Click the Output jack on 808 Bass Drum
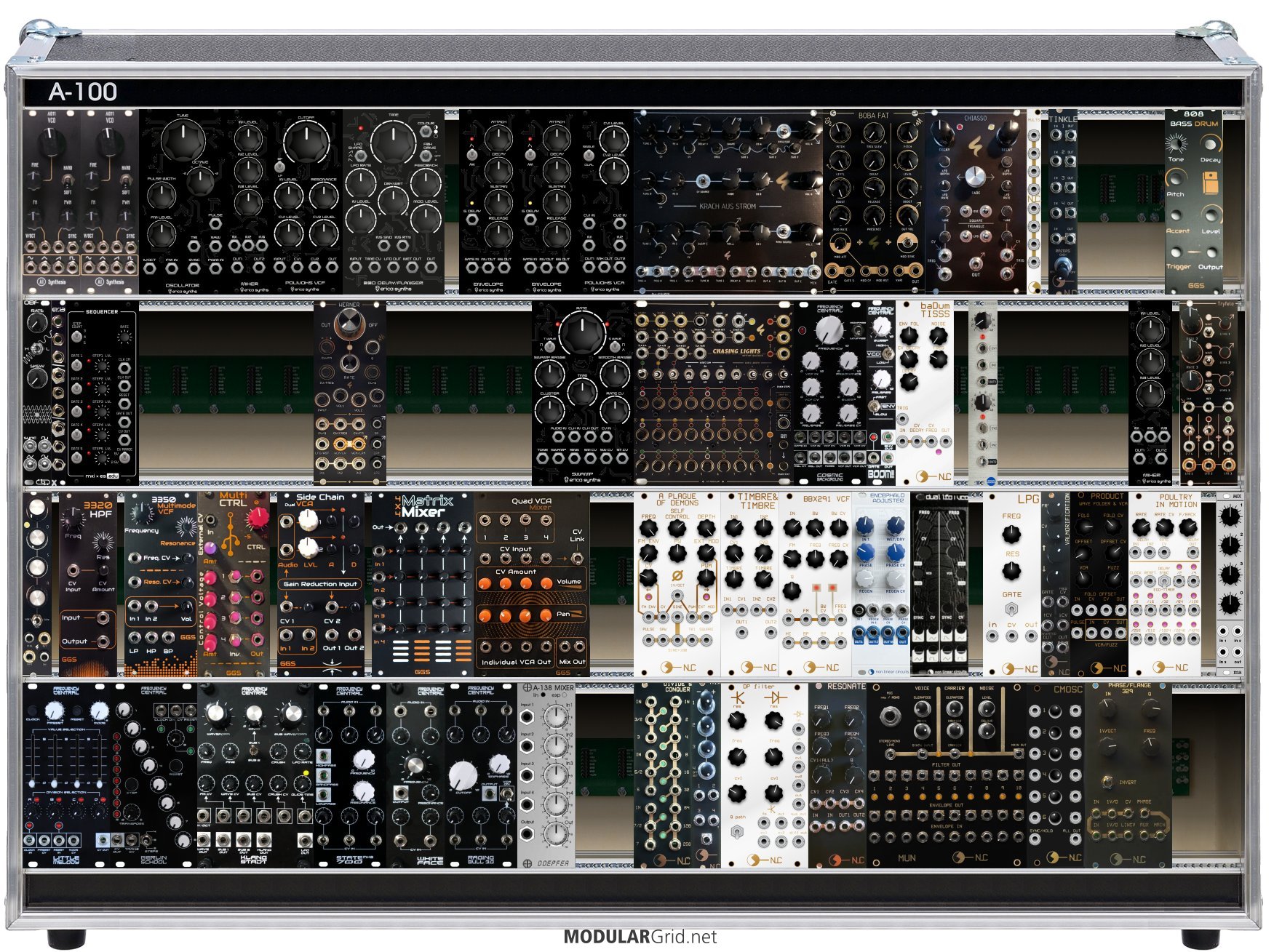This screenshot has width=1282, height=952. pos(1211,252)
